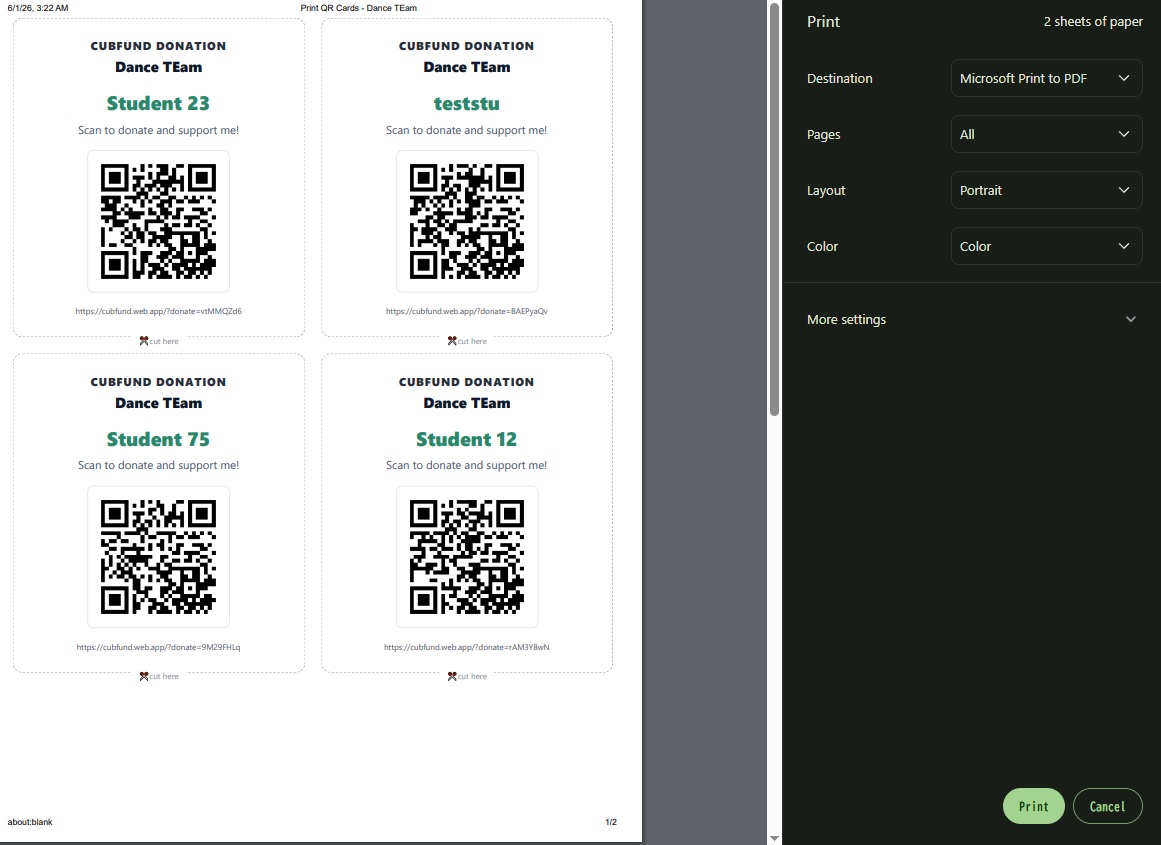Cancel the print dialog

pos(1107,806)
